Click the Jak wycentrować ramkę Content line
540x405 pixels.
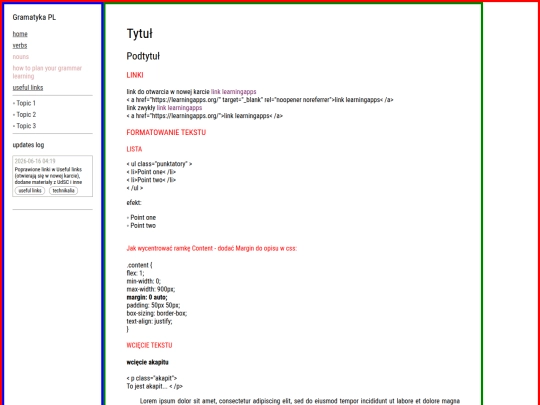(x=212, y=248)
